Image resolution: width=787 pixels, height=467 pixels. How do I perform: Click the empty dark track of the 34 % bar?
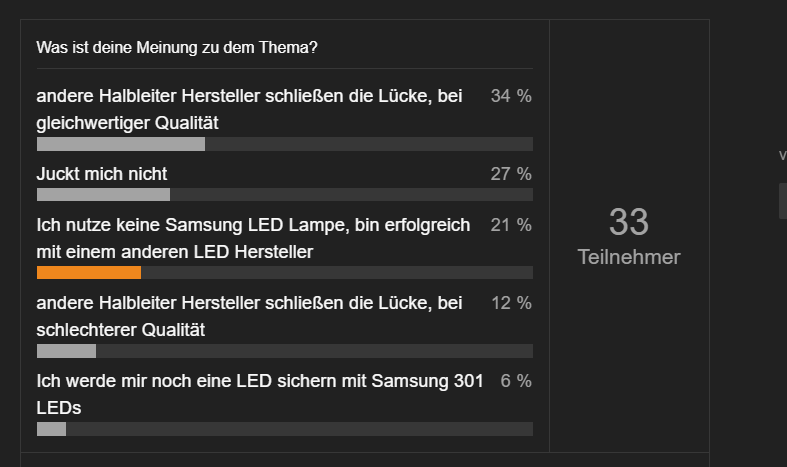(x=368, y=144)
